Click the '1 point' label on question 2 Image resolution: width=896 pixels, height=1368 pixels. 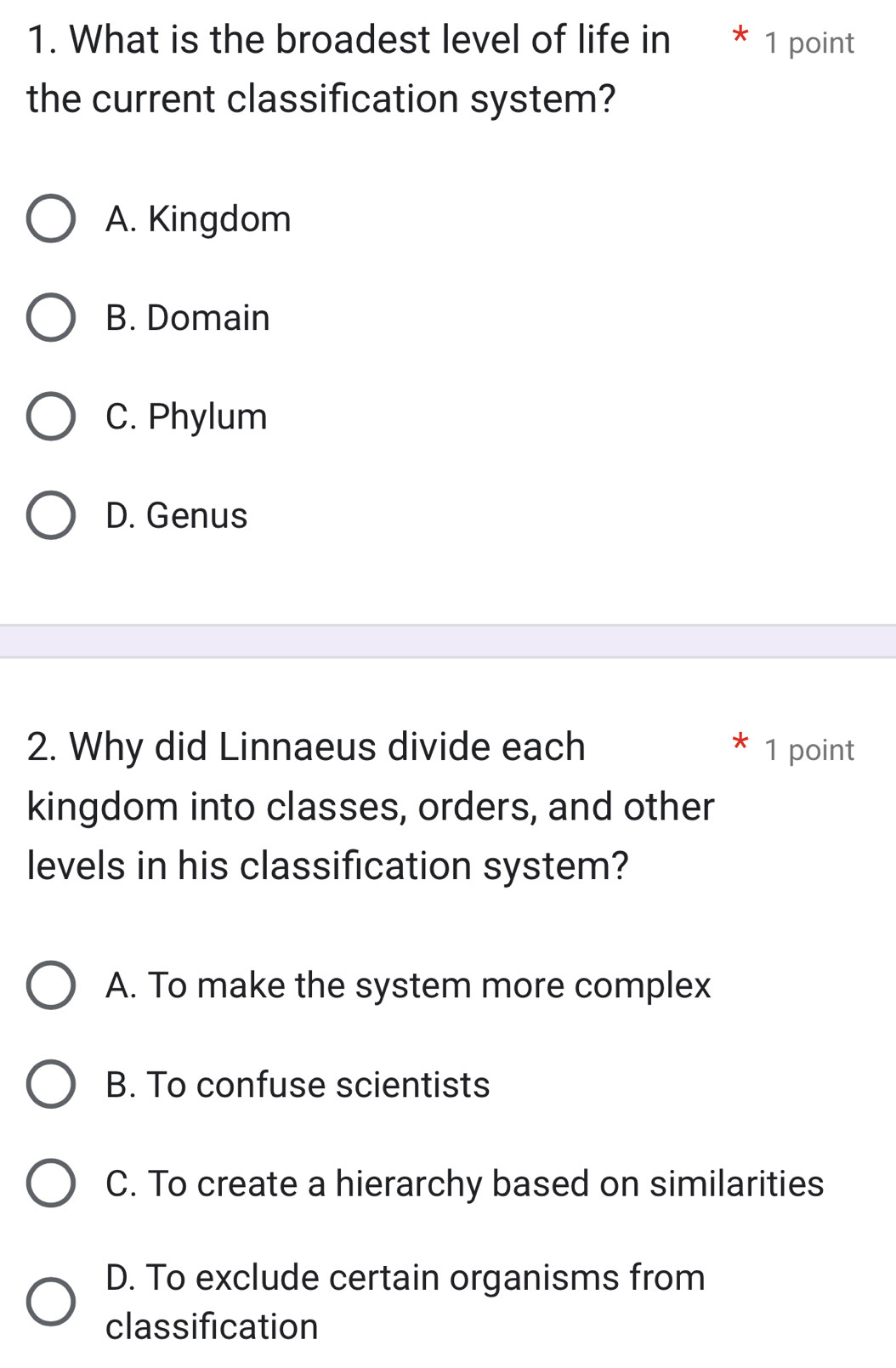pyautogui.click(x=808, y=750)
